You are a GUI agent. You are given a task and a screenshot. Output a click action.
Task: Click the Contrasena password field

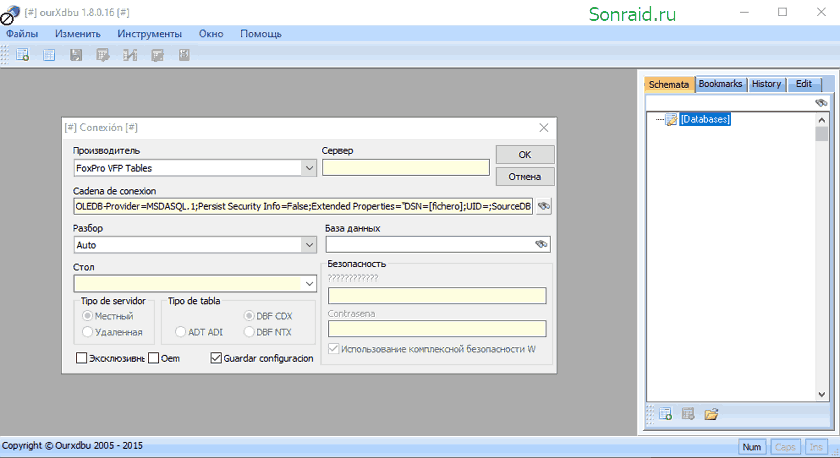437,328
